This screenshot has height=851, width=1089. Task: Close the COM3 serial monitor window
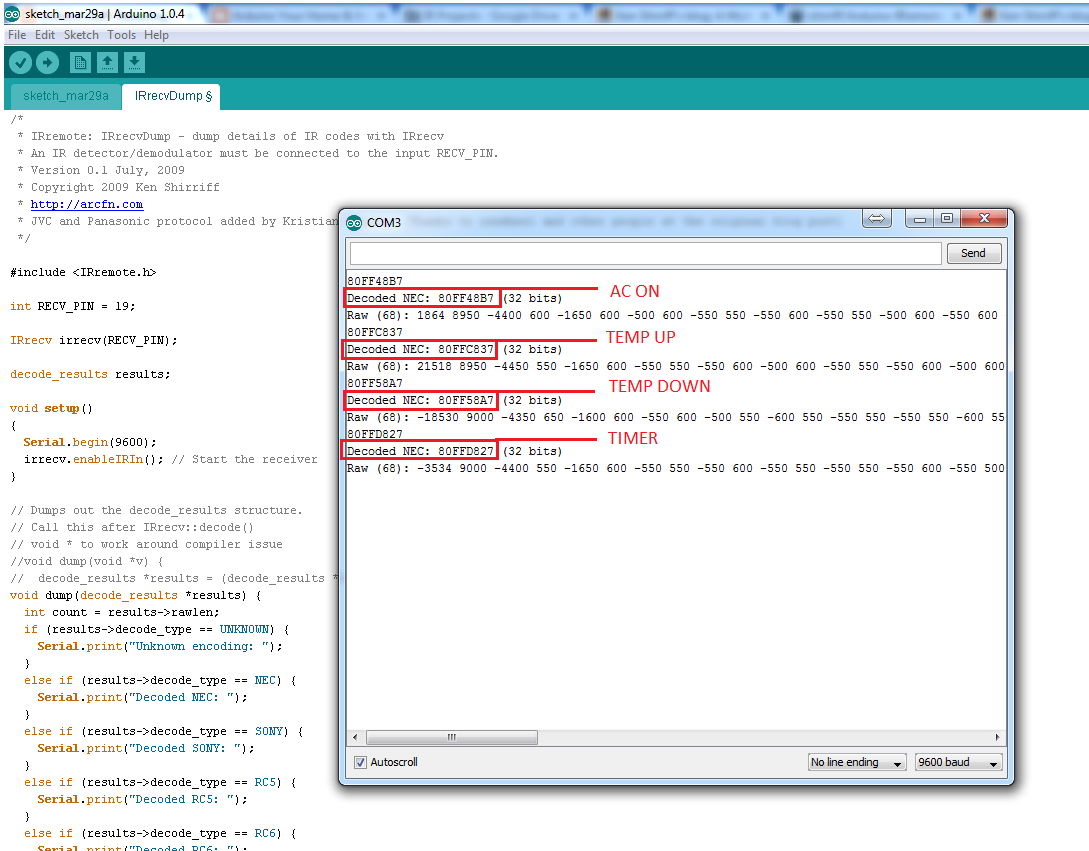[x=983, y=219]
